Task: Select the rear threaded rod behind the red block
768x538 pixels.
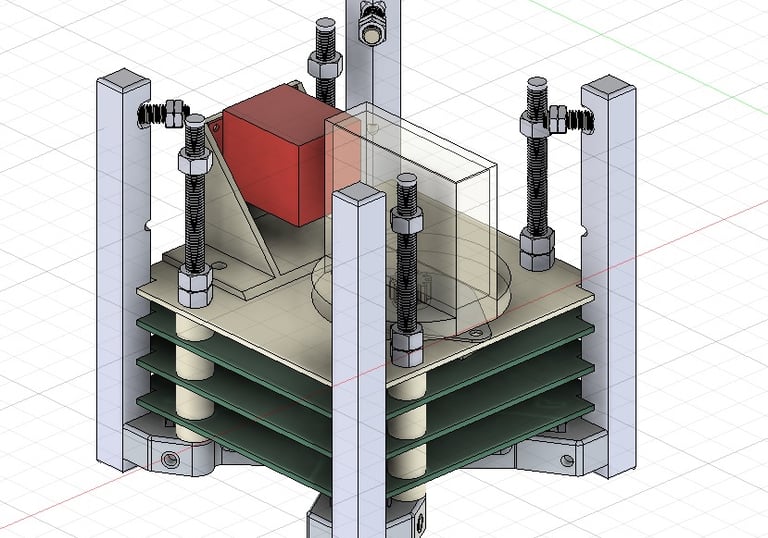Action: [325, 61]
